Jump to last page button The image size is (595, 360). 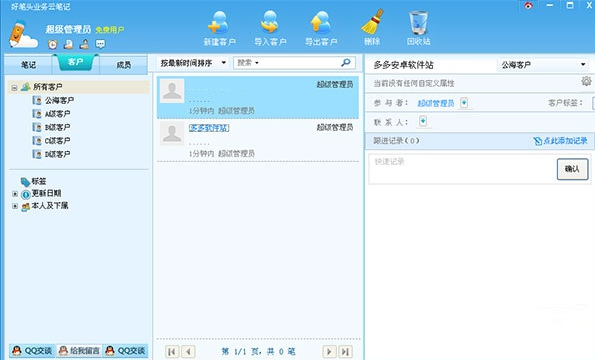(x=345, y=352)
